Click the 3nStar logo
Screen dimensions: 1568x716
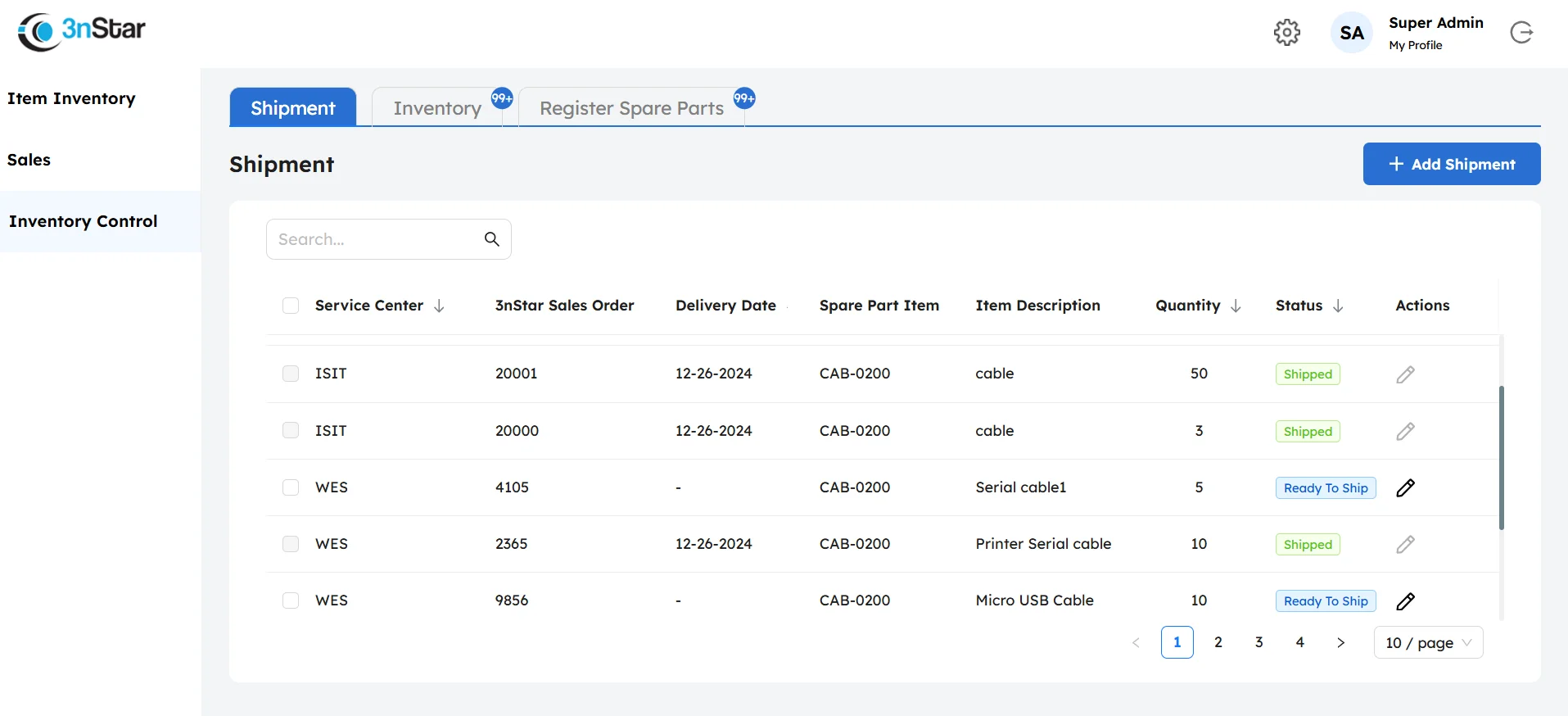click(81, 32)
